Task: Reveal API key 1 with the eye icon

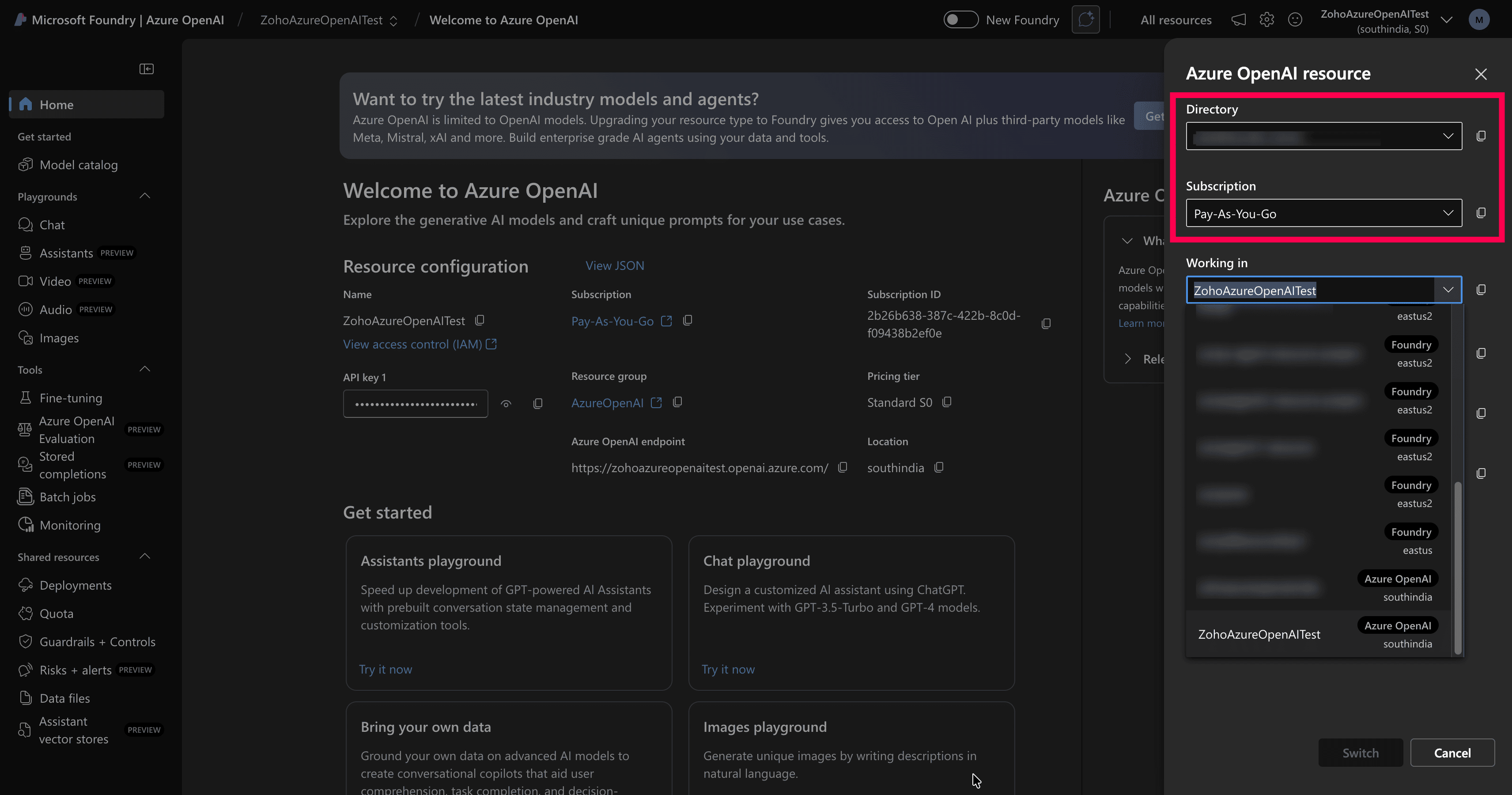Action: click(x=506, y=404)
